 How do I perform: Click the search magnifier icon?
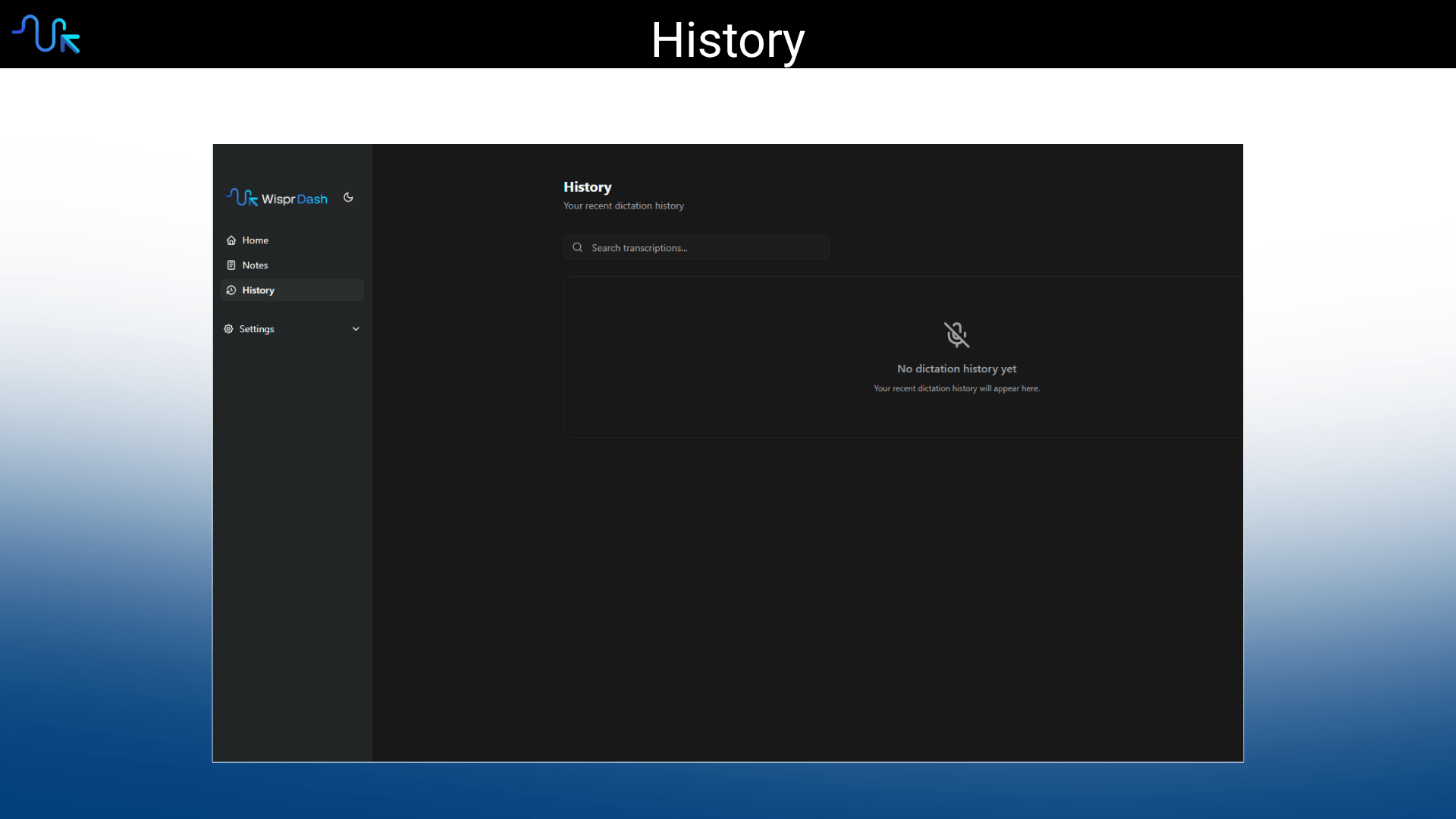(x=577, y=247)
